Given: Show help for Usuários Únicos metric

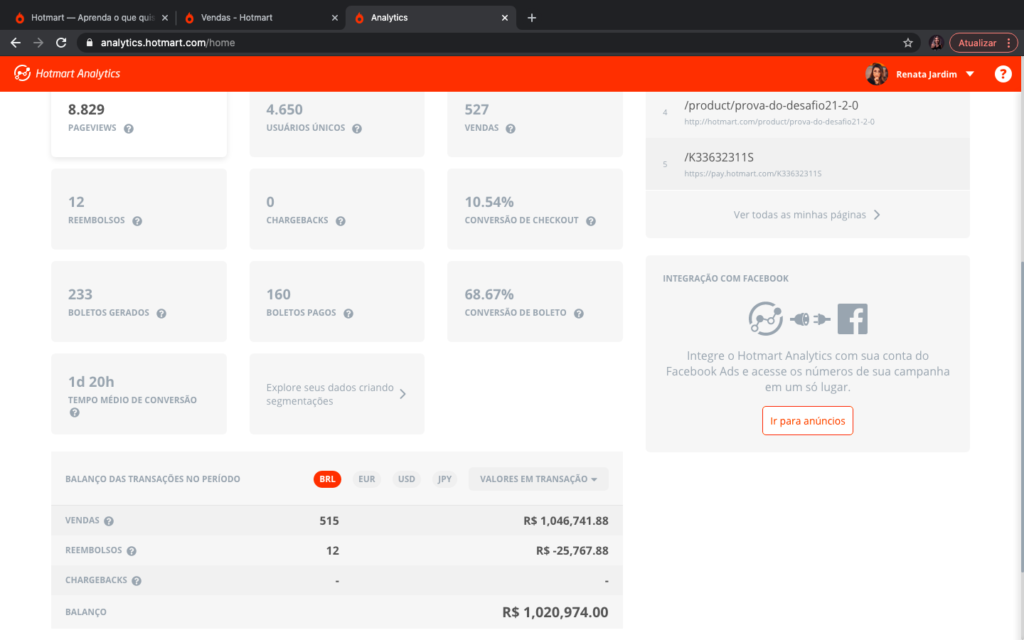Looking at the screenshot, I should point(357,129).
